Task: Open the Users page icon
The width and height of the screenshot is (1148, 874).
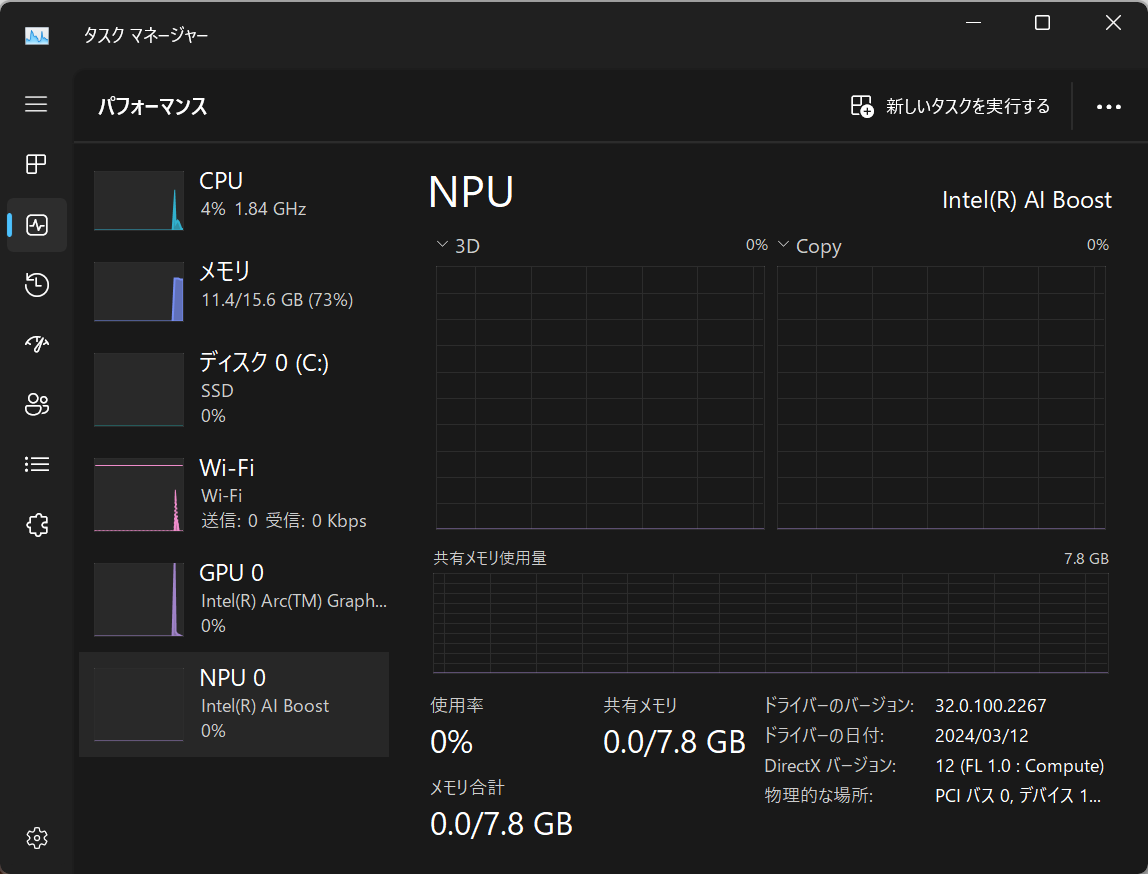Action: (36, 404)
